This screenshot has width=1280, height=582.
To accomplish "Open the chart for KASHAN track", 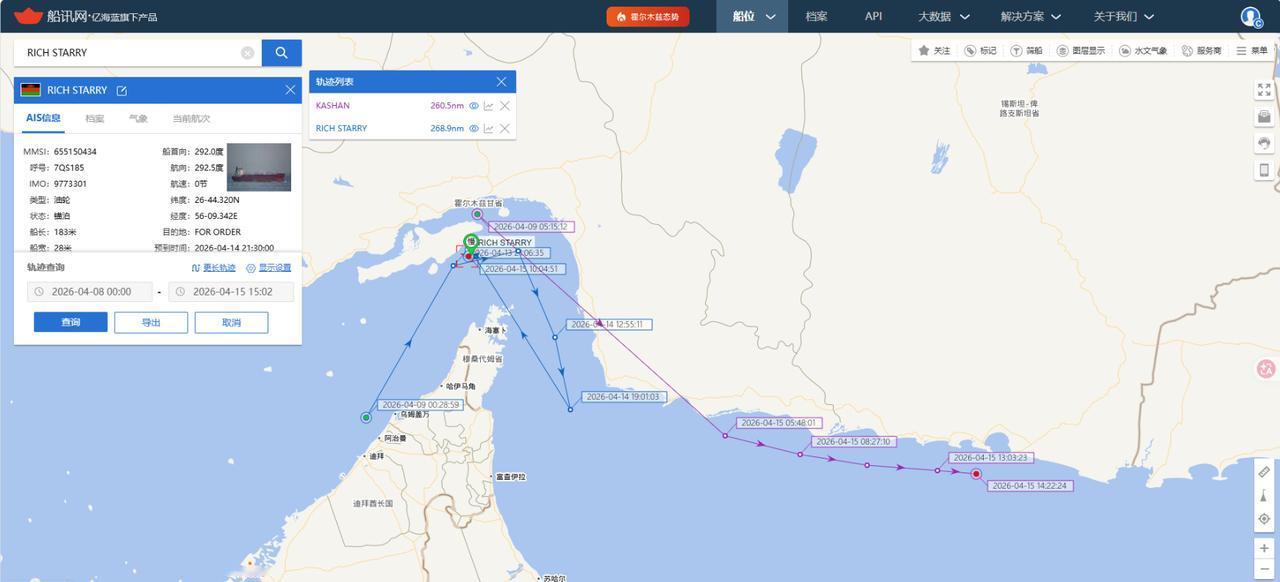I will point(489,105).
